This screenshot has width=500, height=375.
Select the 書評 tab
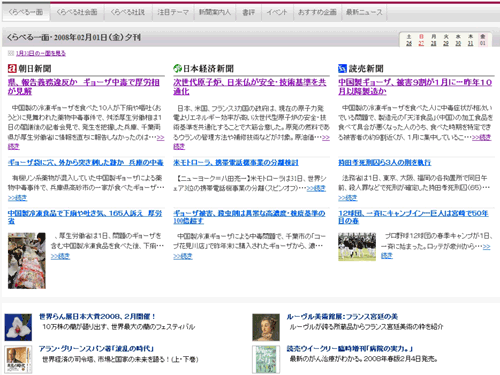pyautogui.click(x=248, y=12)
